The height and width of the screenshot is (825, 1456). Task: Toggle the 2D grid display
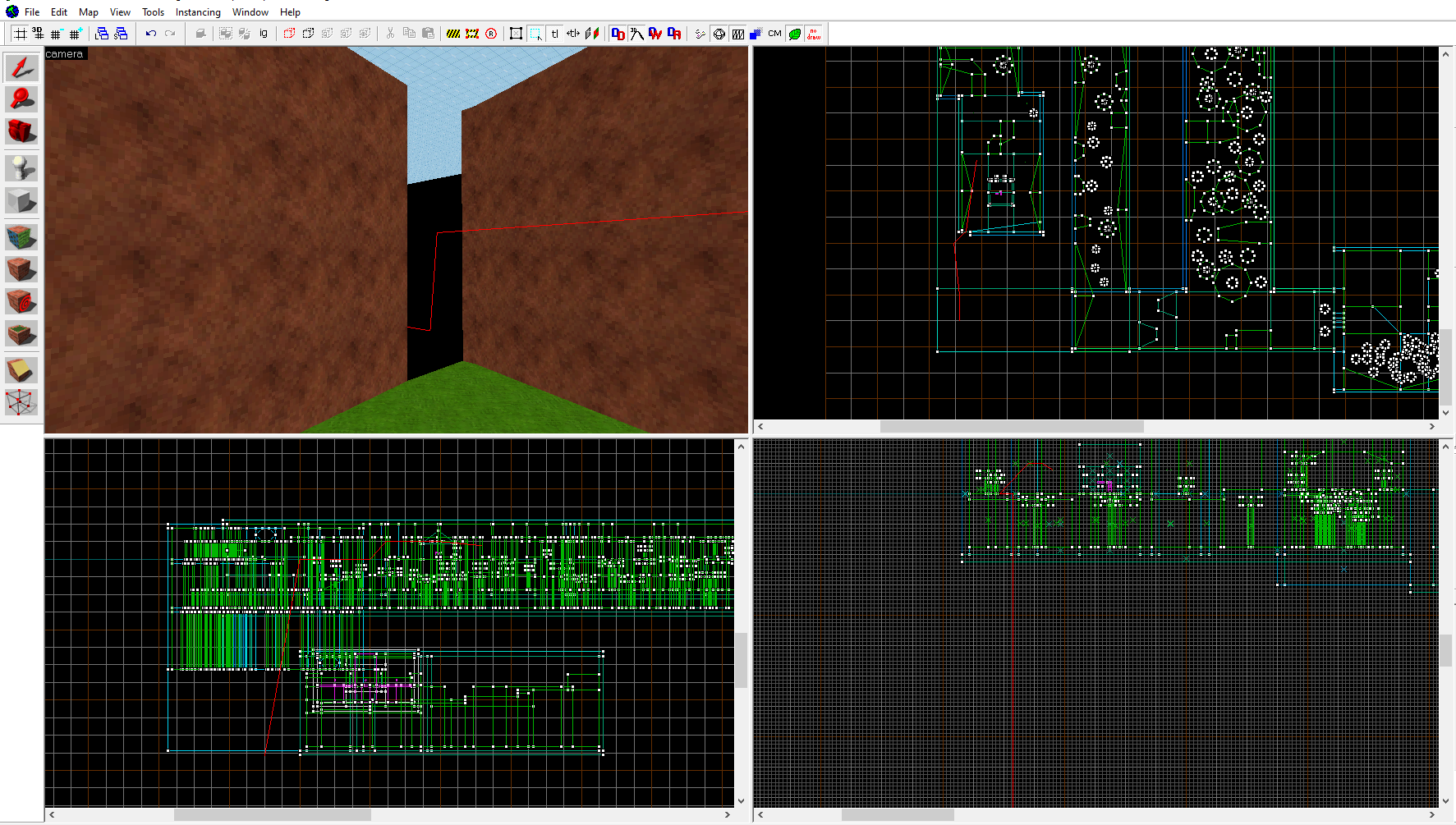pos(20,34)
